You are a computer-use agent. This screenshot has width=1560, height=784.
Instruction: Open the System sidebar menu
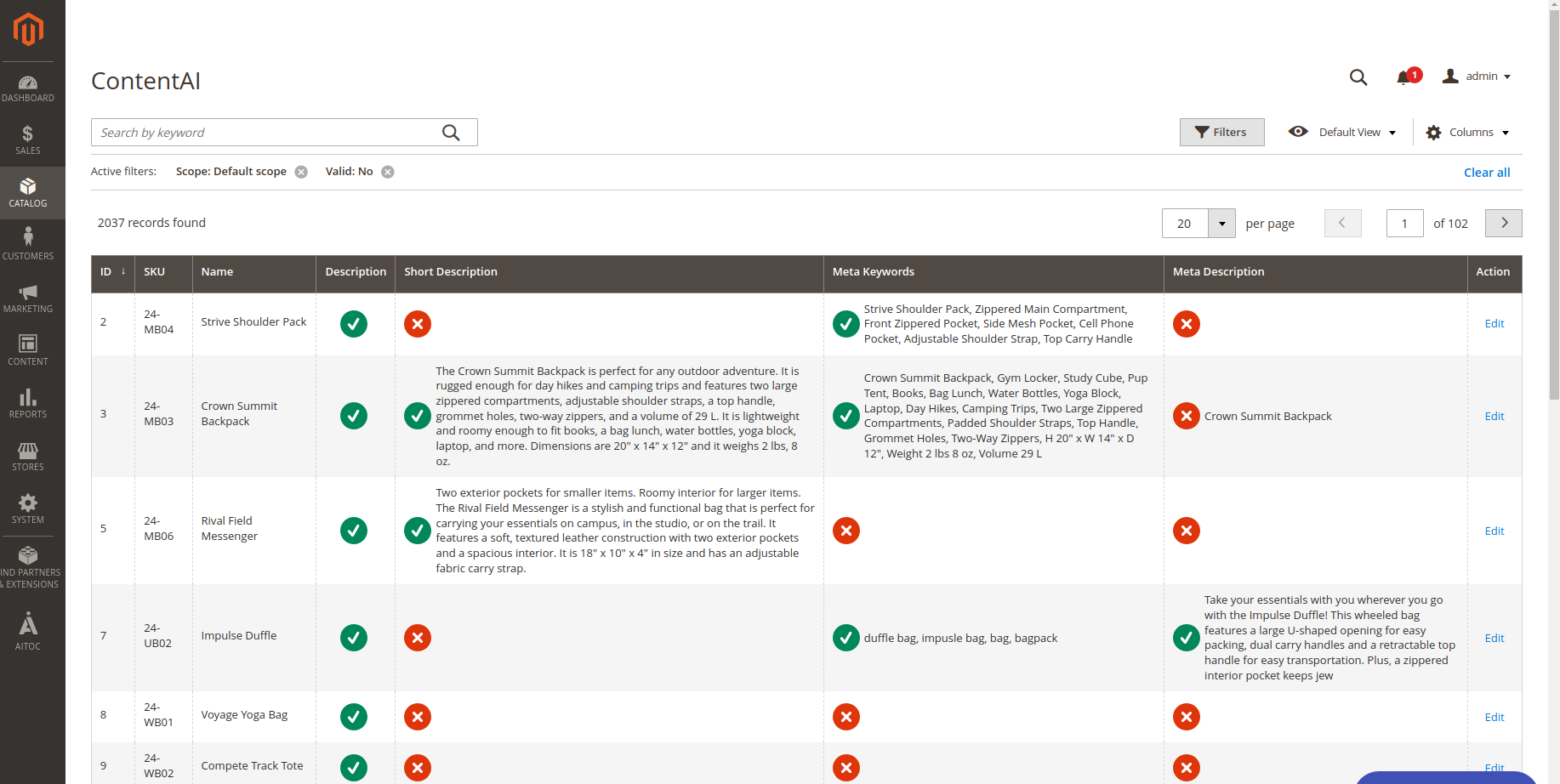(28, 509)
